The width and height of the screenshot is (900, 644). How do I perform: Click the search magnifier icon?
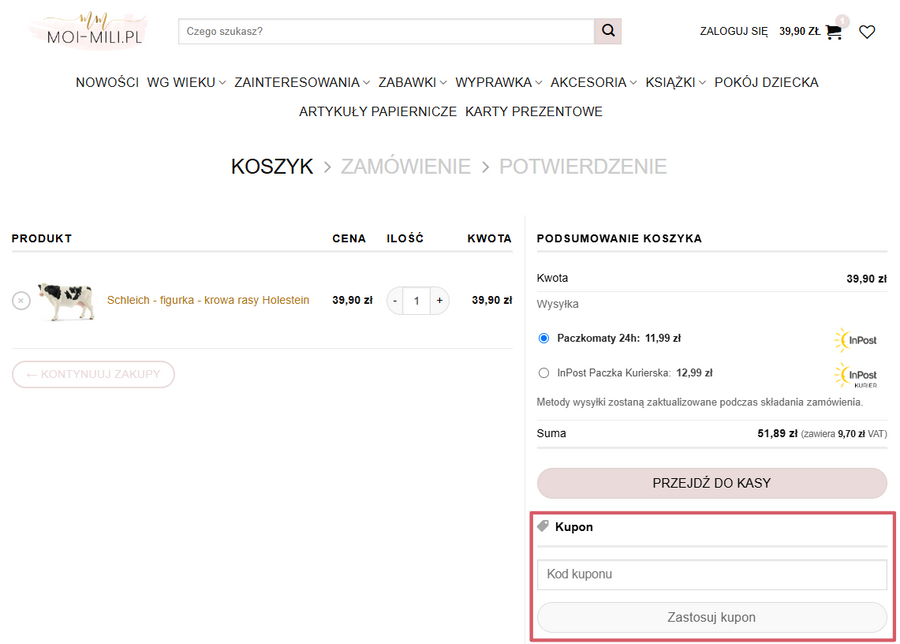point(607,31)
